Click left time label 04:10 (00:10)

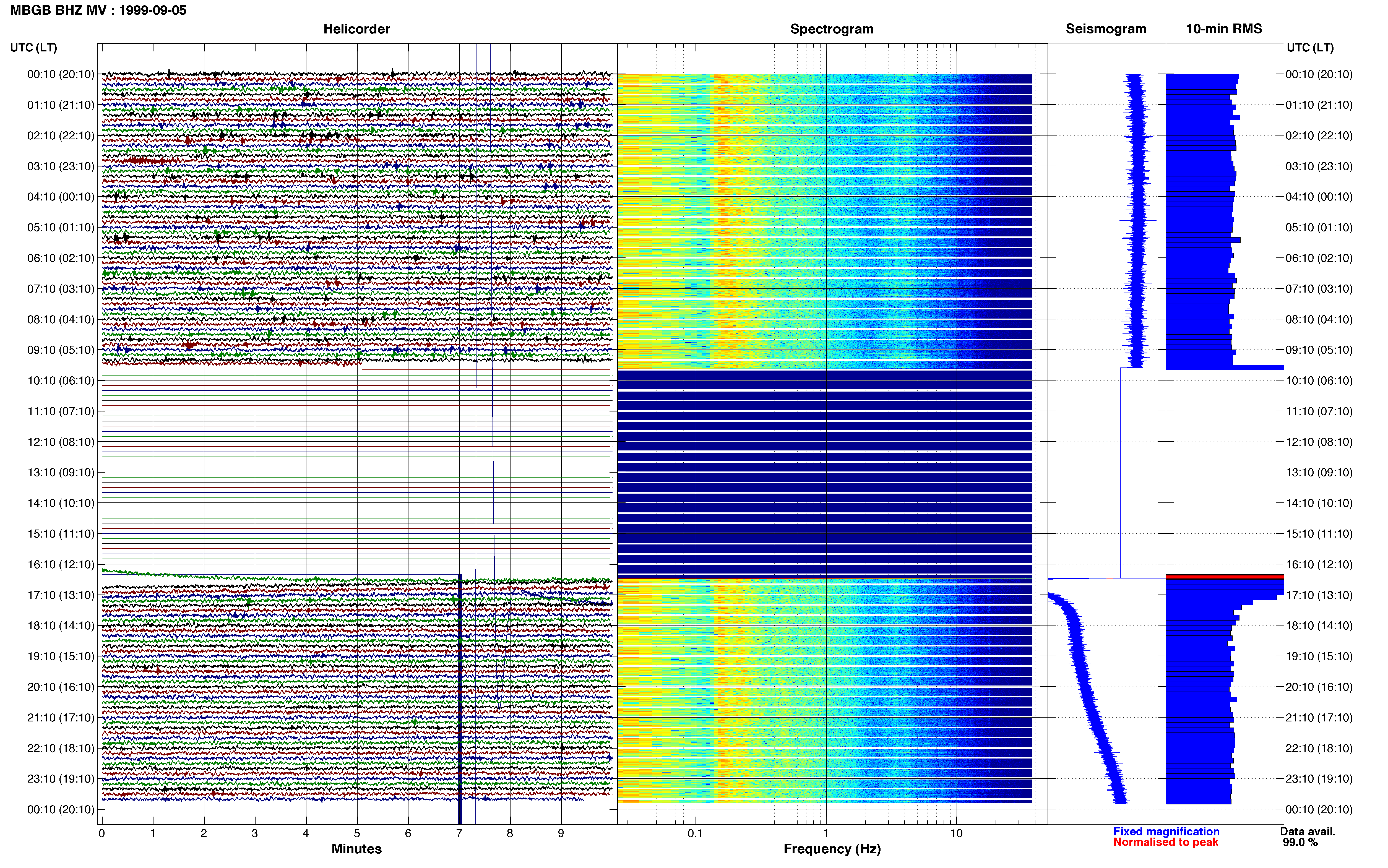[x=61, y=197]
